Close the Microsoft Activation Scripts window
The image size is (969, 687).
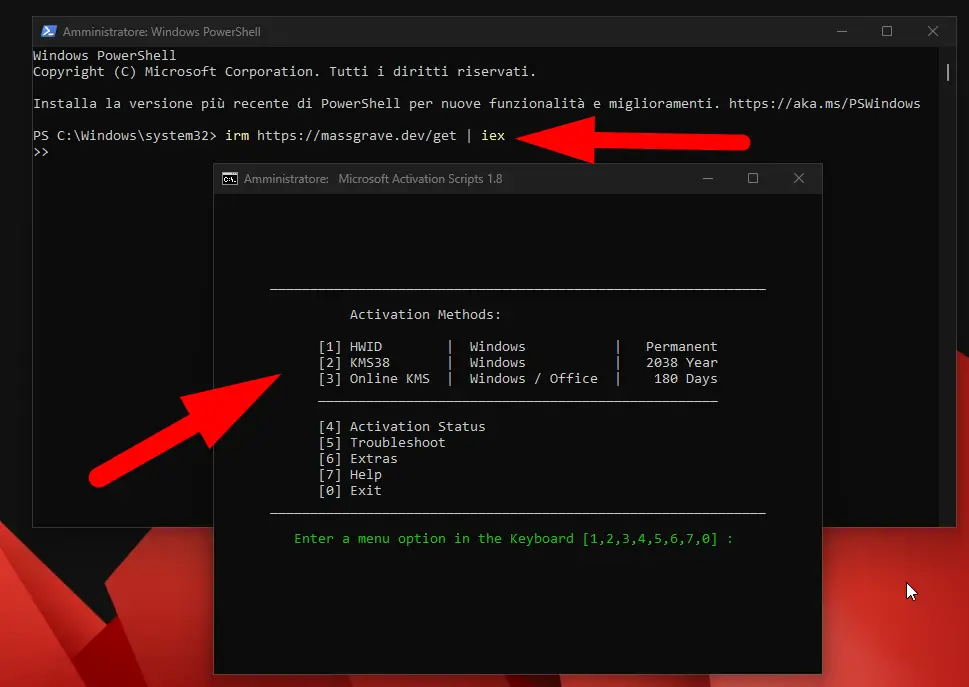click(x=798, y=179)
